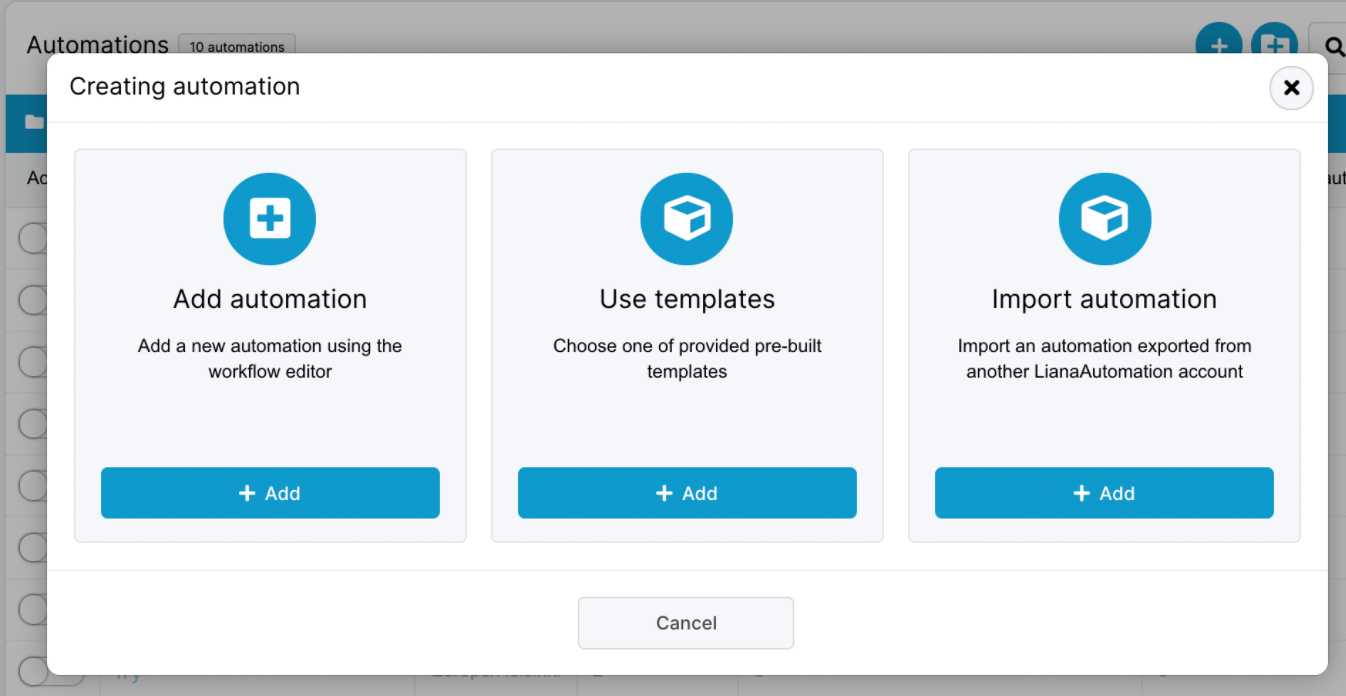Click the search magnifier icon at top right
The width and height of the screenshot is (1346, 696).
[x=1332, y=46]
